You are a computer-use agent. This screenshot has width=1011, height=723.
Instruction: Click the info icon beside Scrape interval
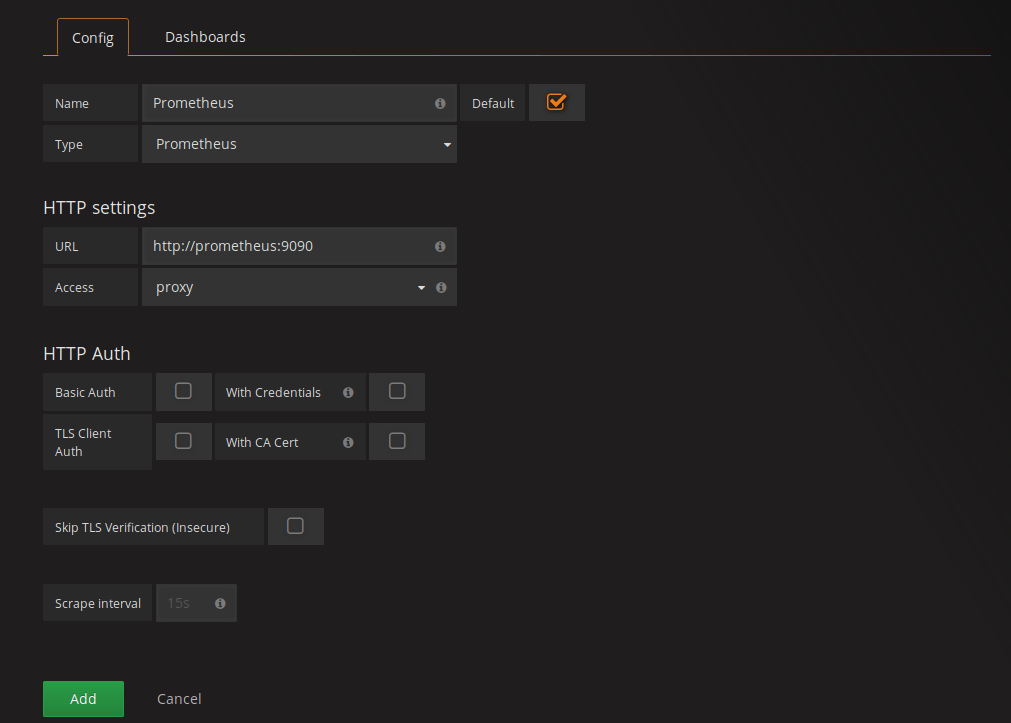(219, 603)
